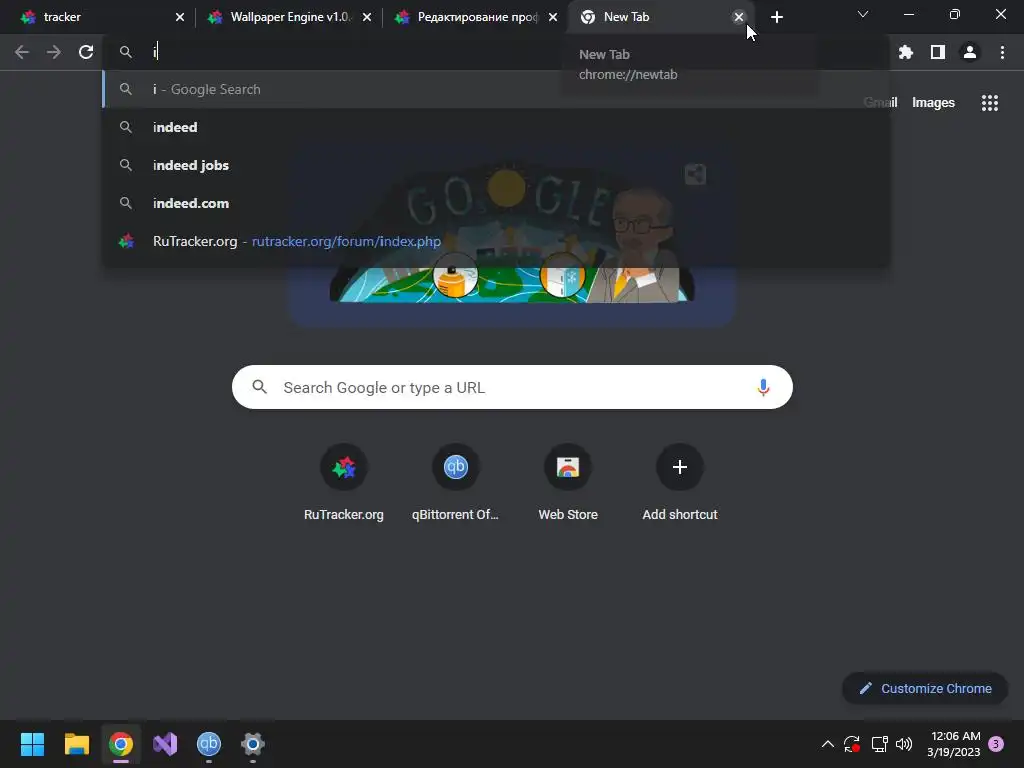Open the settings gear app in the taskbar
This screenshot has width=1024, height=768.
(x=253, y=744)
